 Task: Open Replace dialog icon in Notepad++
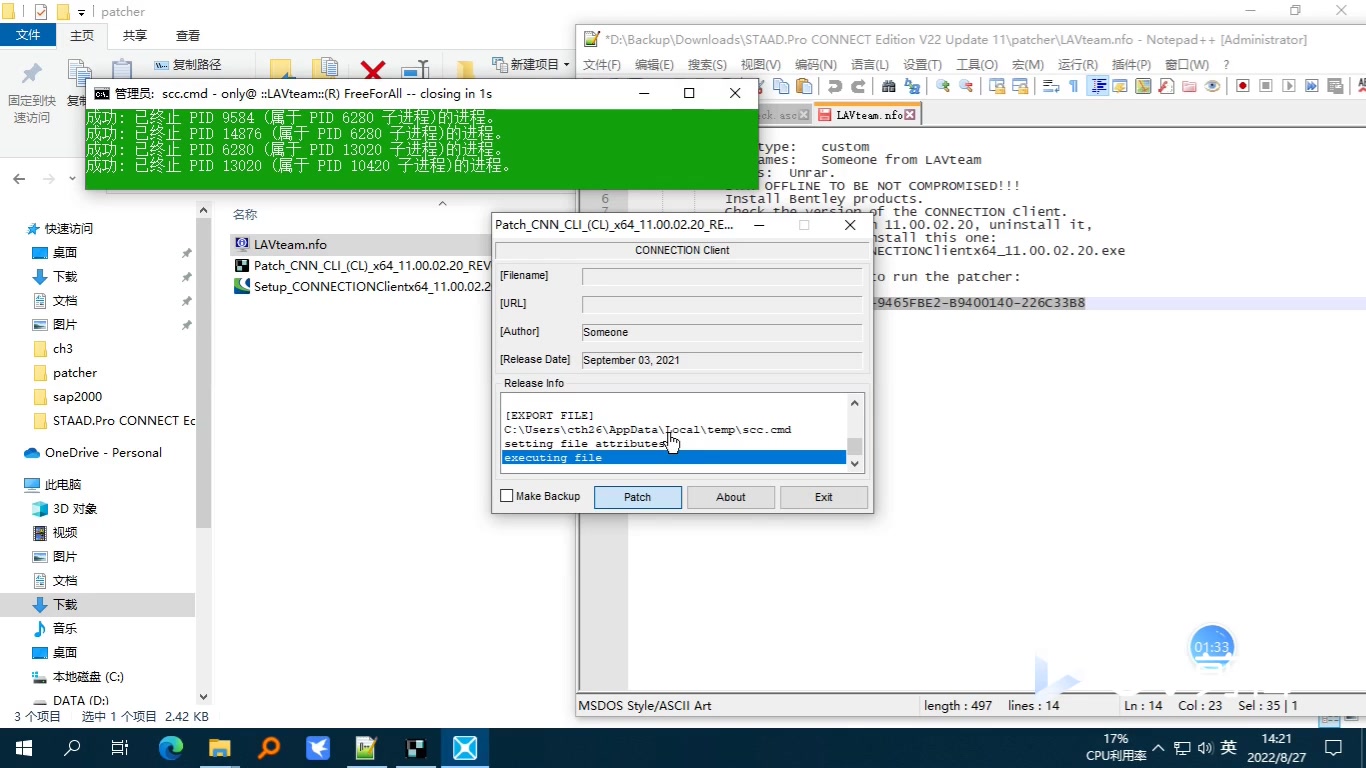point(912,86)
